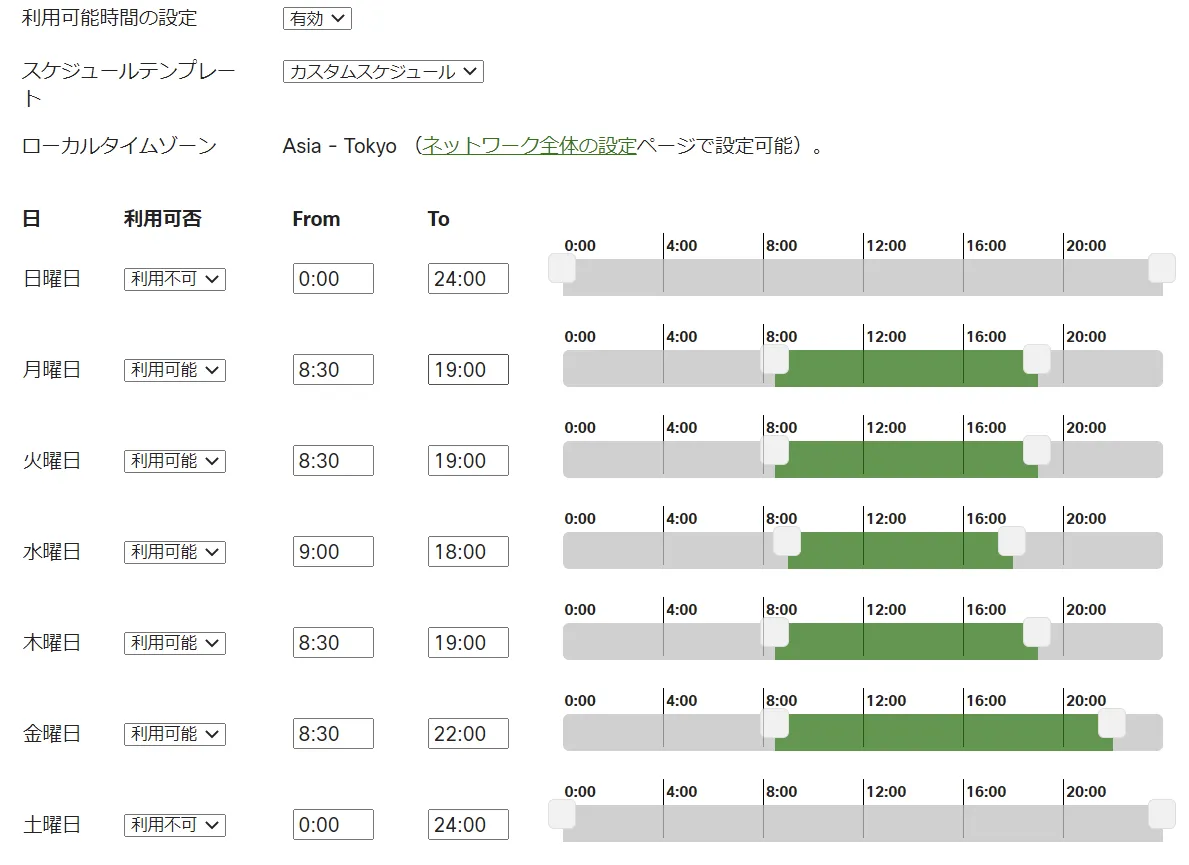The width and height of the screenshot is (1189, 865).
Task: Open Monday's availability dropdown
Action: 175,371
